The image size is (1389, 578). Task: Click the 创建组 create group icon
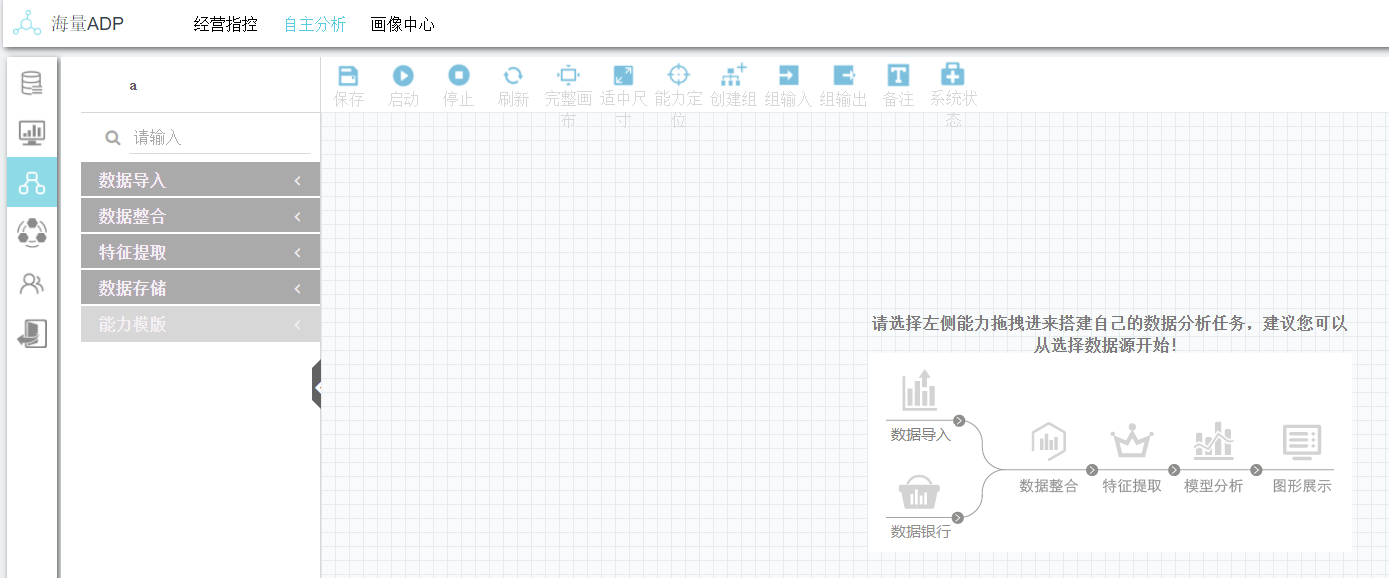click(734, 76)
